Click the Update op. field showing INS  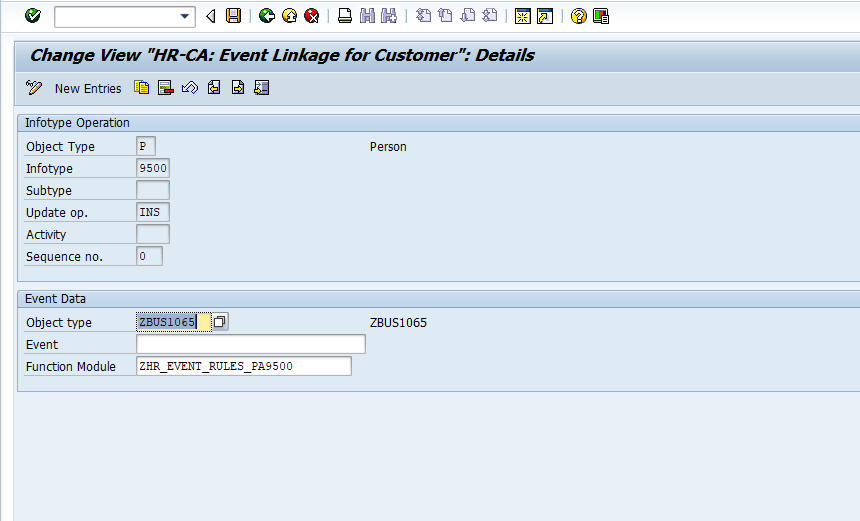153,212
